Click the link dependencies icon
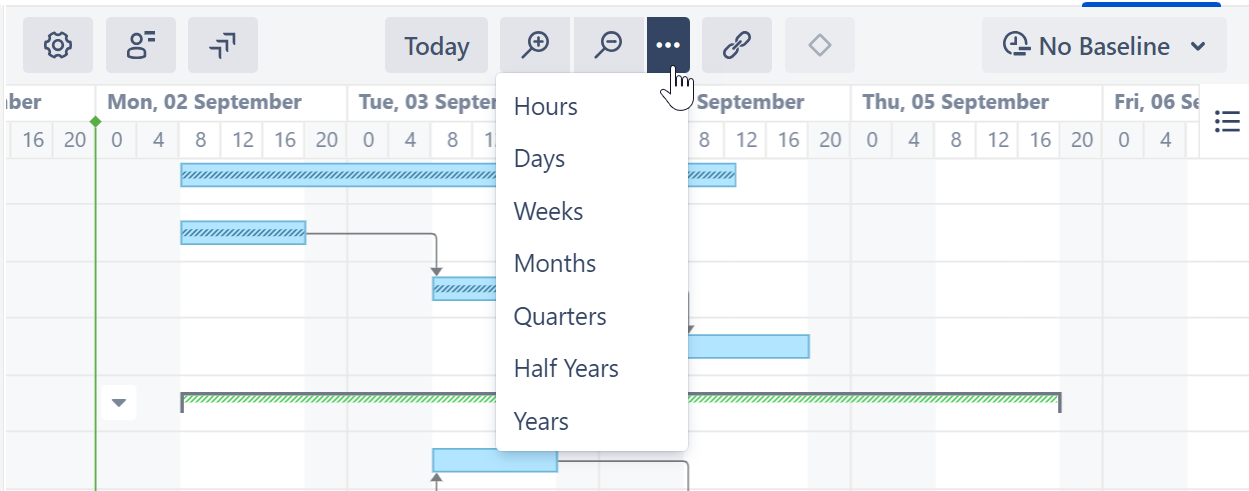 pyautogui.click(x=737, y=46)
